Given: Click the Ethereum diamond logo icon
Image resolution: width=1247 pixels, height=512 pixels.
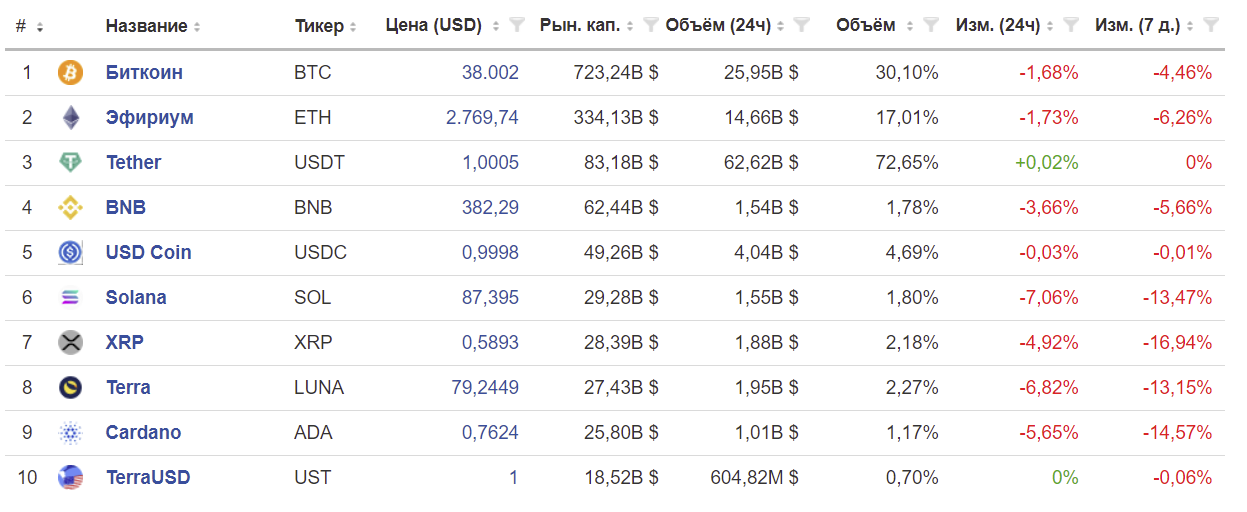Looking at the screenshot, I should click(x=70, y=117).
